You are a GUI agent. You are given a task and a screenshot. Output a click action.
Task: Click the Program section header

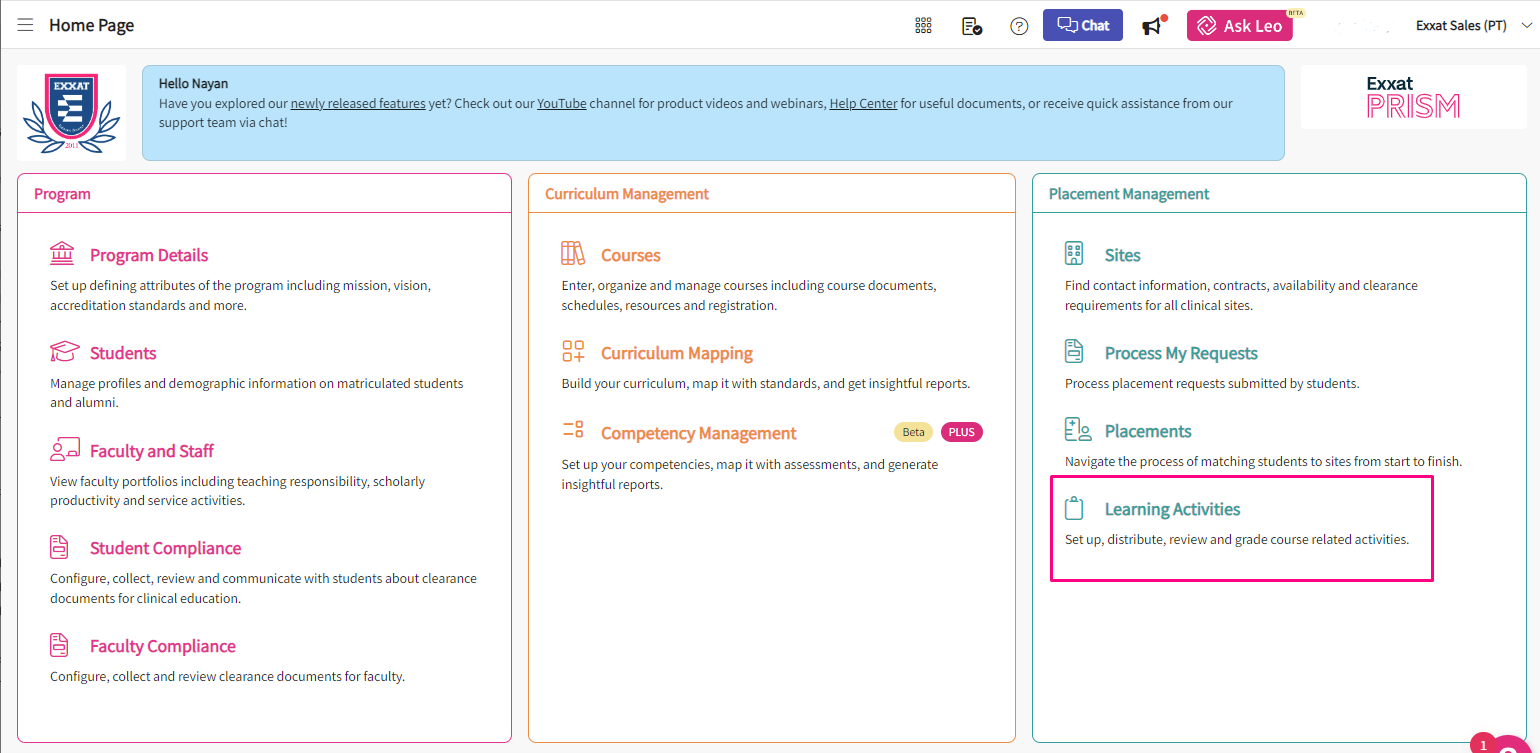coord(62,194)
